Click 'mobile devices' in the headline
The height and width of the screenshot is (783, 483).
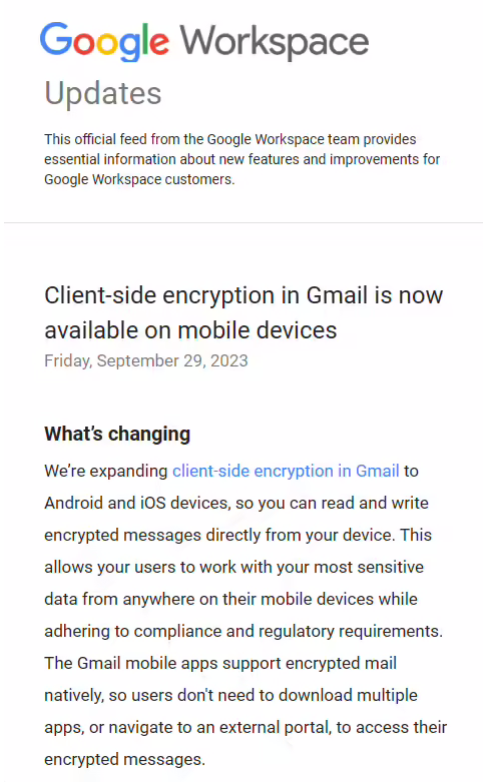257,330
